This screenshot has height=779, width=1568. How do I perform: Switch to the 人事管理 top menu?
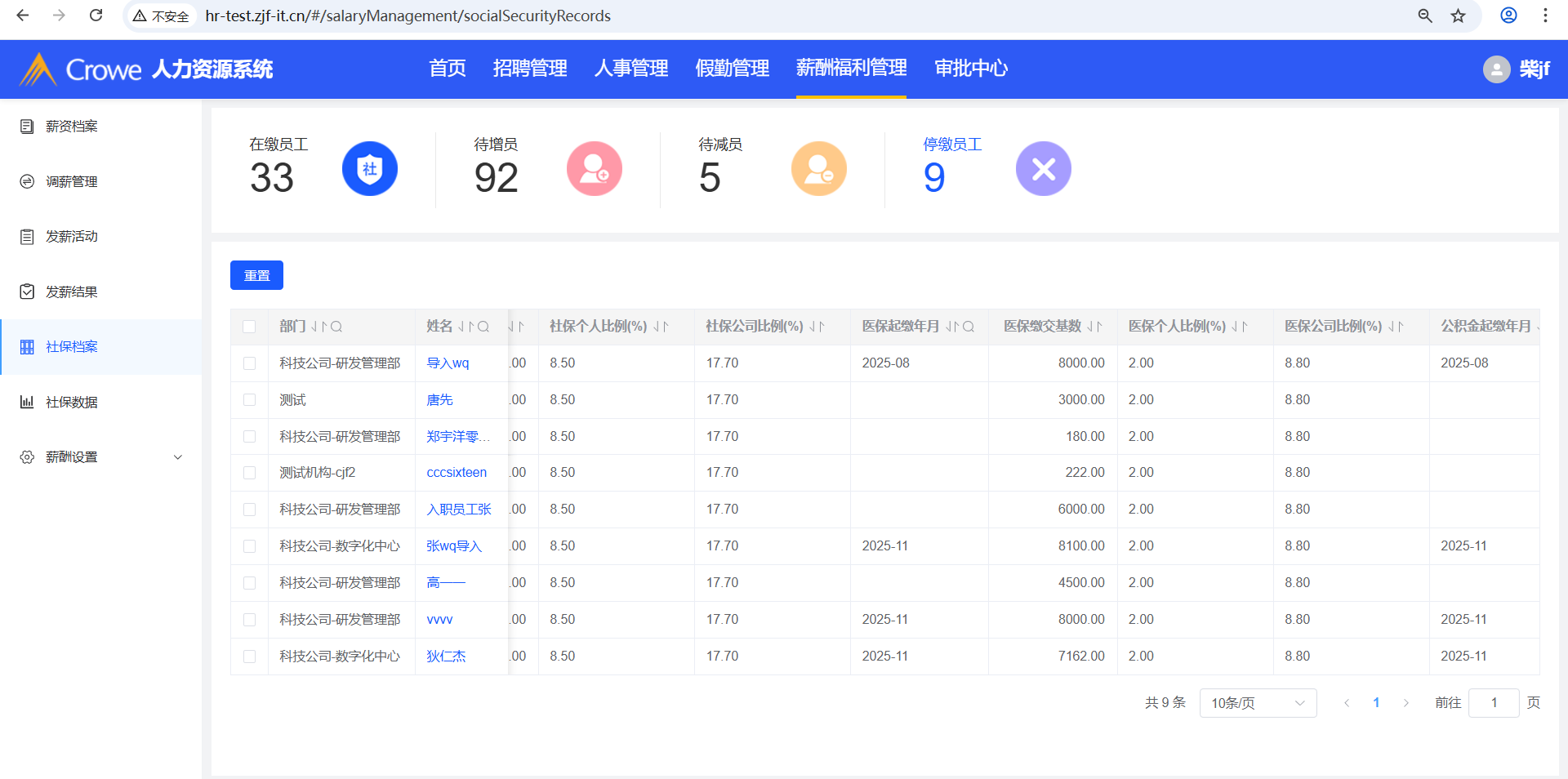[630, 69]
